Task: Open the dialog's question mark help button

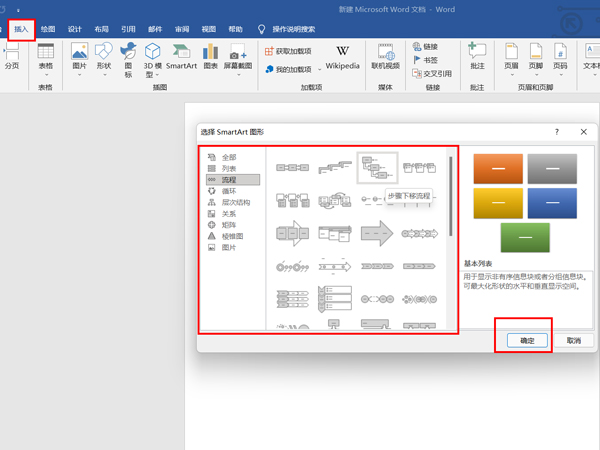Action: click(x=557, y=132)
